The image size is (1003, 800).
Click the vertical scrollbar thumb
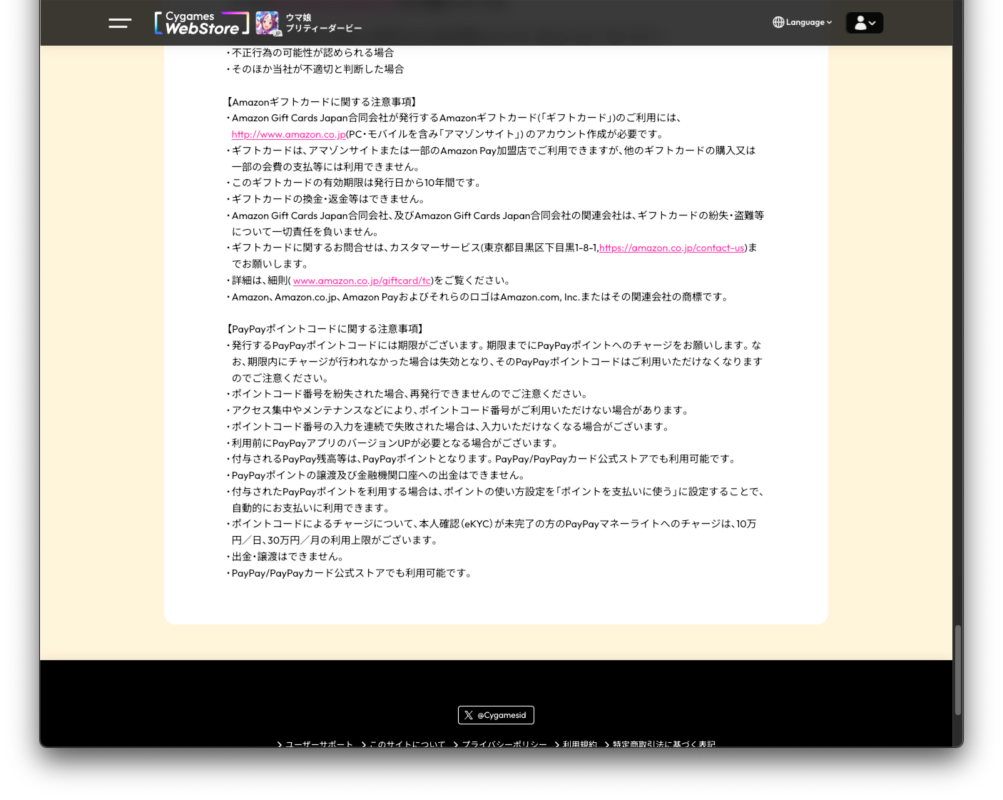tap(957, 668)
